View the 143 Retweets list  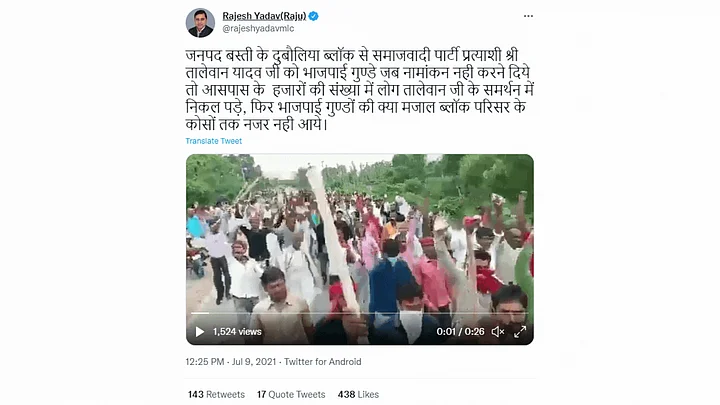(x=216, y=394)
